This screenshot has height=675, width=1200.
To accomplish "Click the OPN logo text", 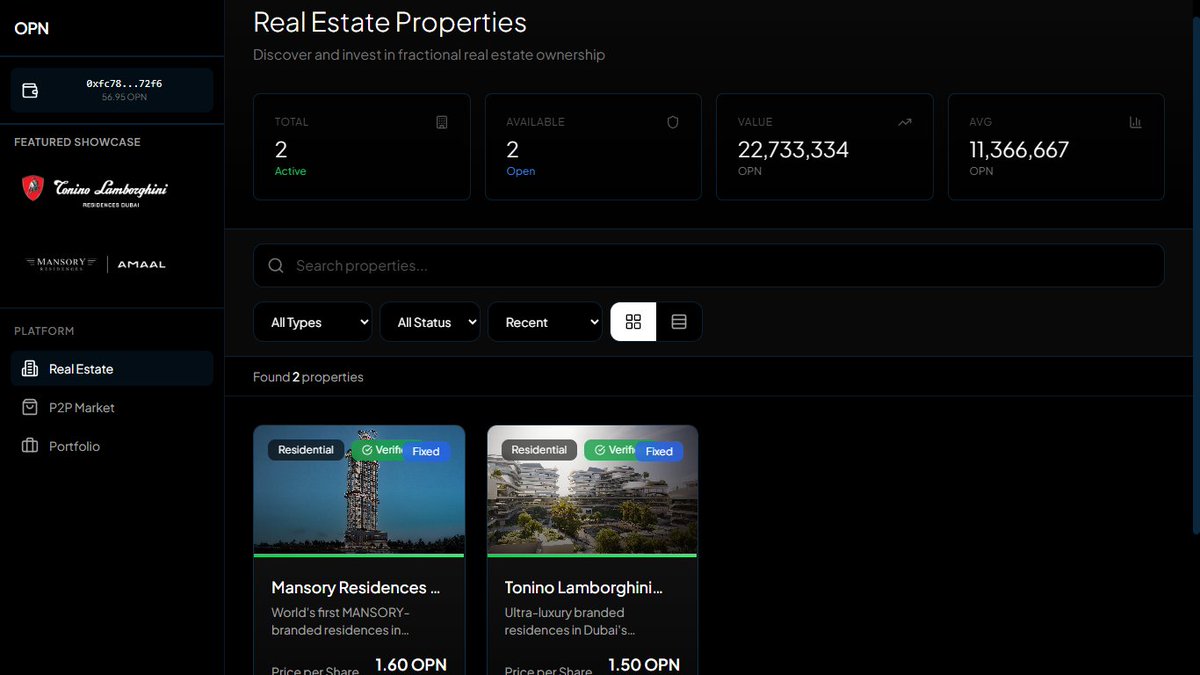I will (x=31, y=28).
